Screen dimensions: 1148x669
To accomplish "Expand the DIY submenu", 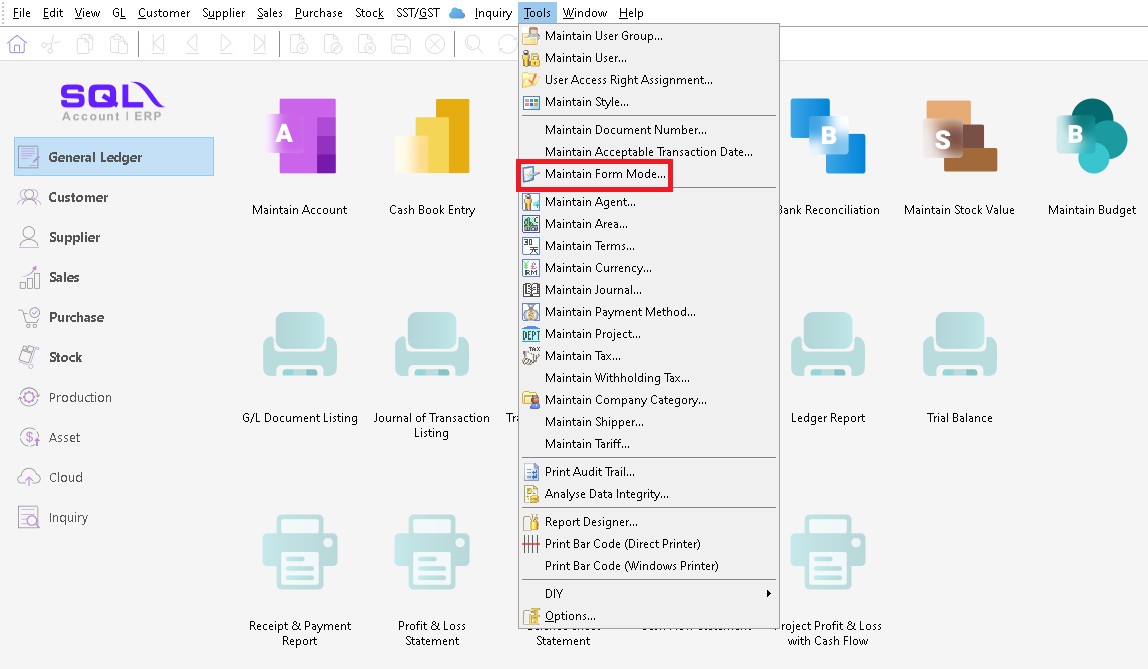I will point(648,594).
